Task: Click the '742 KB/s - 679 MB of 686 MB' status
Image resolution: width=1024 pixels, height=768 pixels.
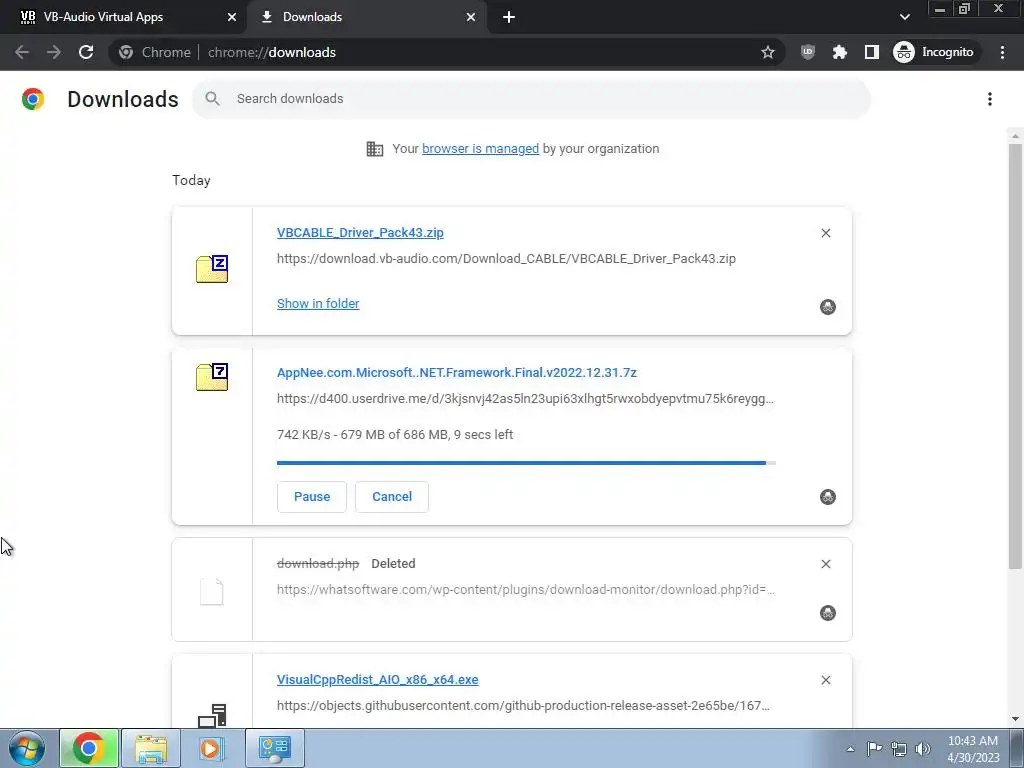Action: [x=395, y=435]
